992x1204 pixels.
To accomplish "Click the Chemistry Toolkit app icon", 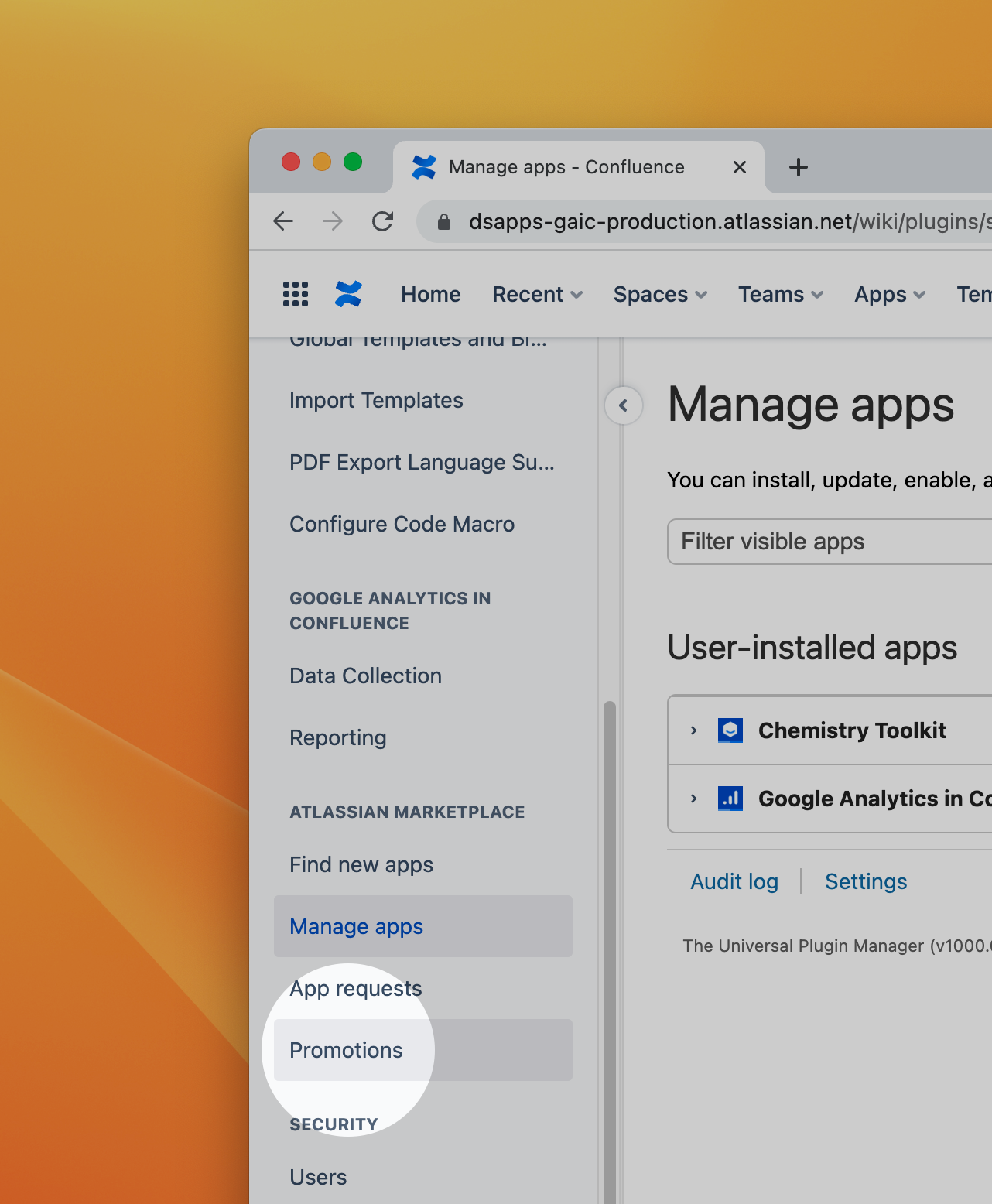I will point(730,730).
